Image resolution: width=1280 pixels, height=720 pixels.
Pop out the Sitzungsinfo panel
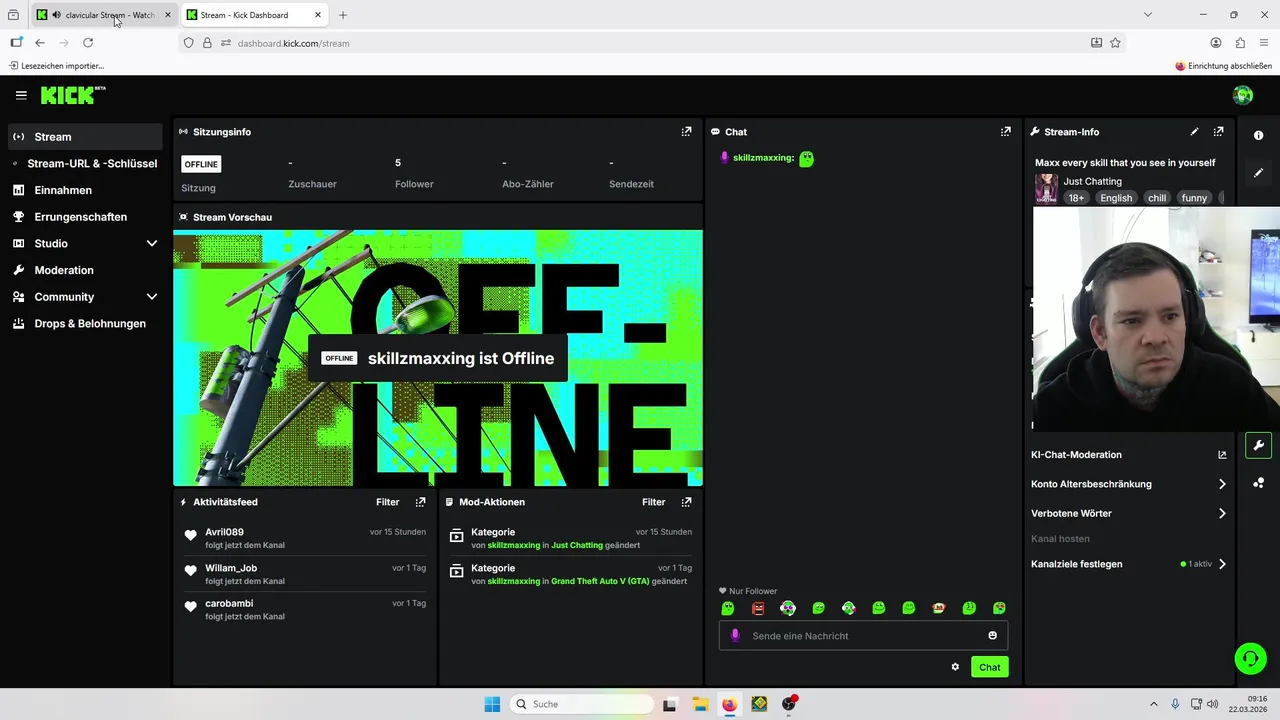(x=686, y=131)
